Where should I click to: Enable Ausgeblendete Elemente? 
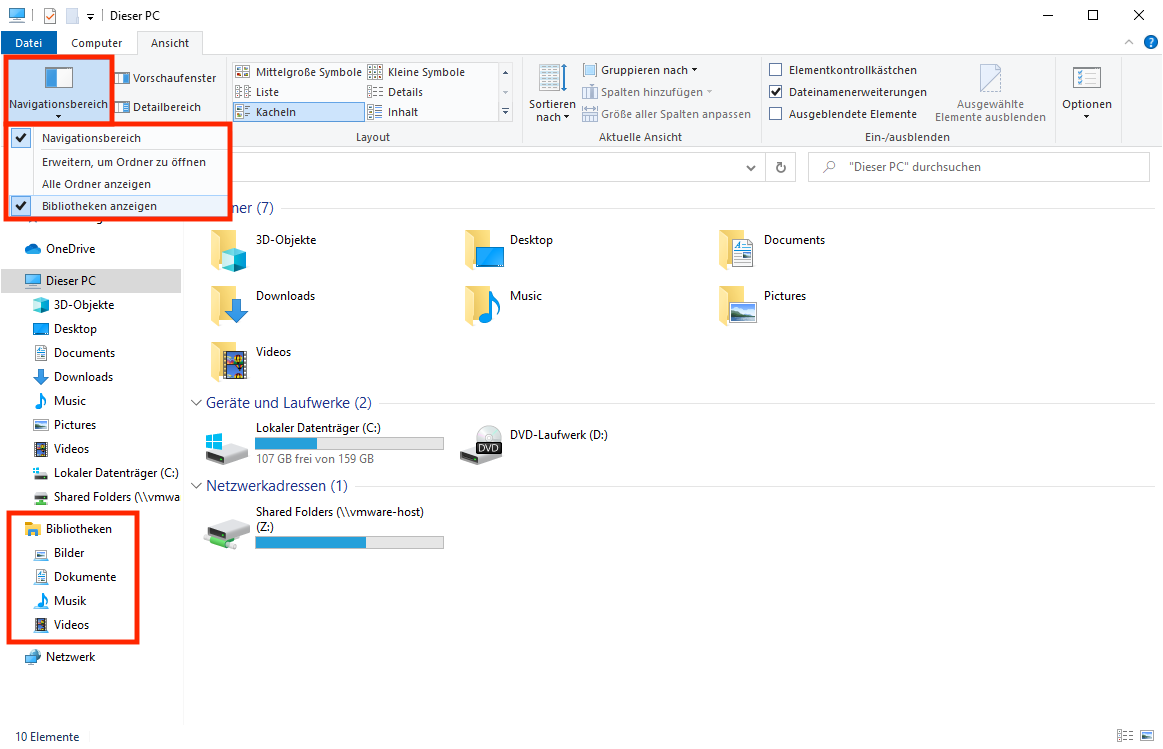(x=776, y=113)
